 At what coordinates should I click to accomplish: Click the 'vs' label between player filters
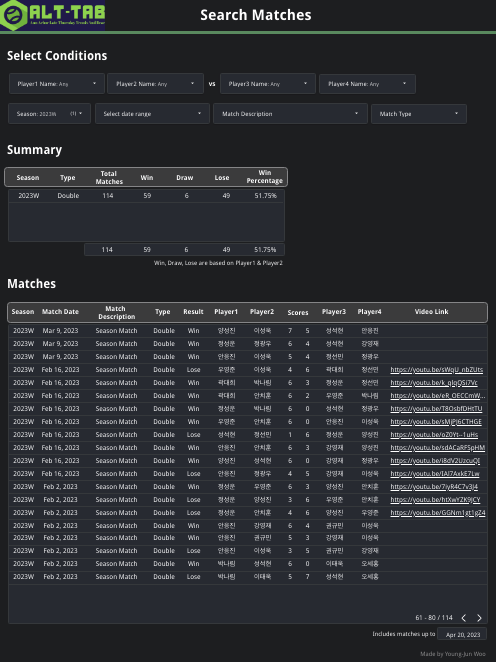[x=212, y=84]
